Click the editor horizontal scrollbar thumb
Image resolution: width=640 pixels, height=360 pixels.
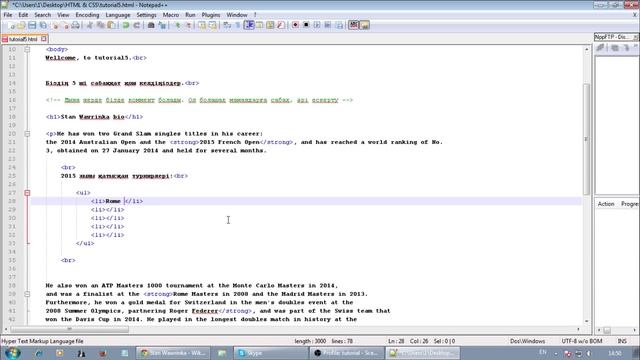(69, 329)
